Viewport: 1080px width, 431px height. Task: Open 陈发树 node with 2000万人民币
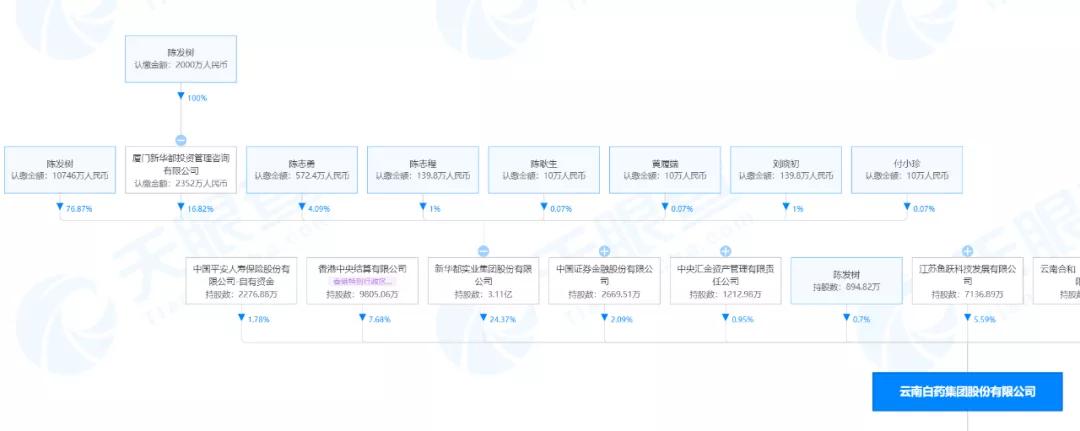(x=180, y=59)
